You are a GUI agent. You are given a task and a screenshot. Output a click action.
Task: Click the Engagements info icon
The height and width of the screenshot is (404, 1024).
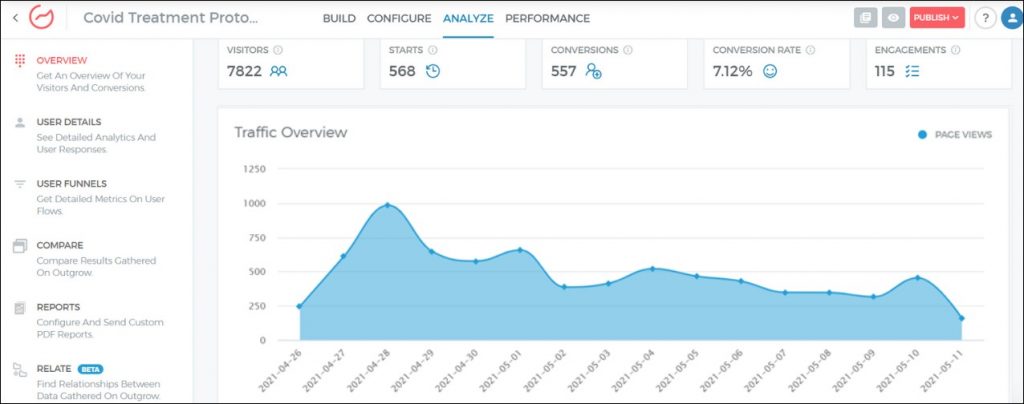click(957, 50)
